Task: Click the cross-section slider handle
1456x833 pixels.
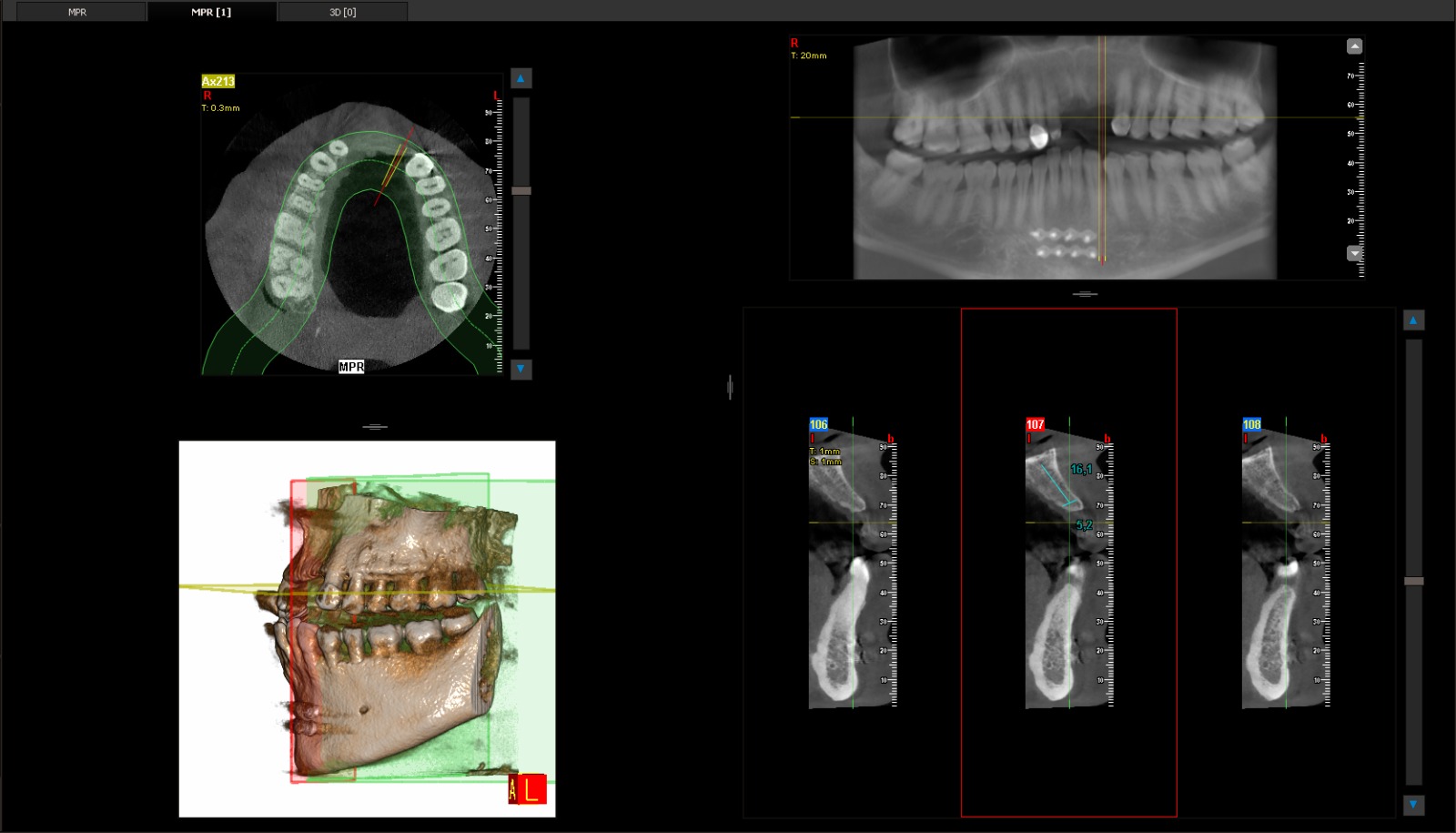Action: point(1413,581)
